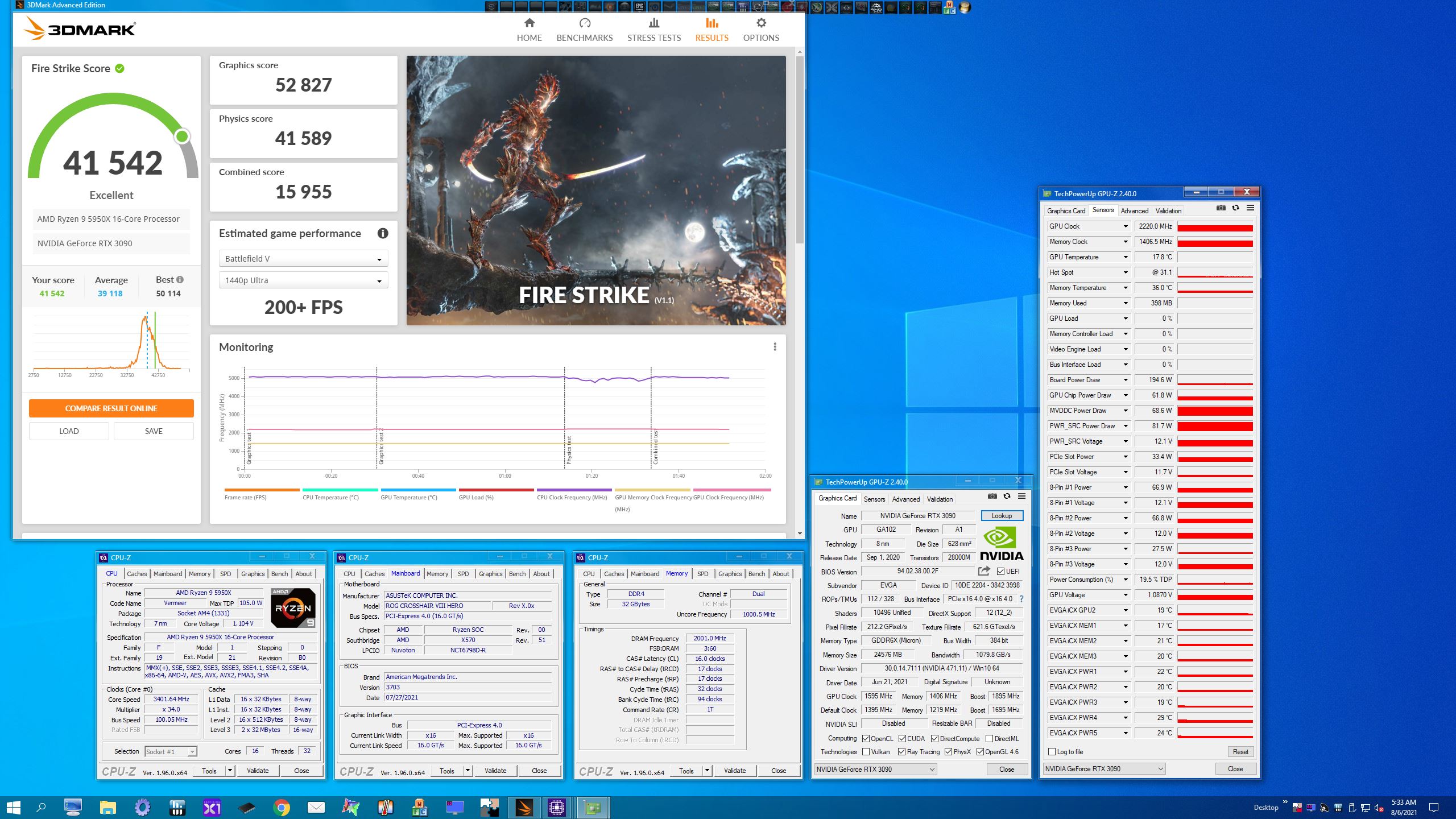
Task: Toggle the DirectML checkbox
Action: [x=989, y=739]
